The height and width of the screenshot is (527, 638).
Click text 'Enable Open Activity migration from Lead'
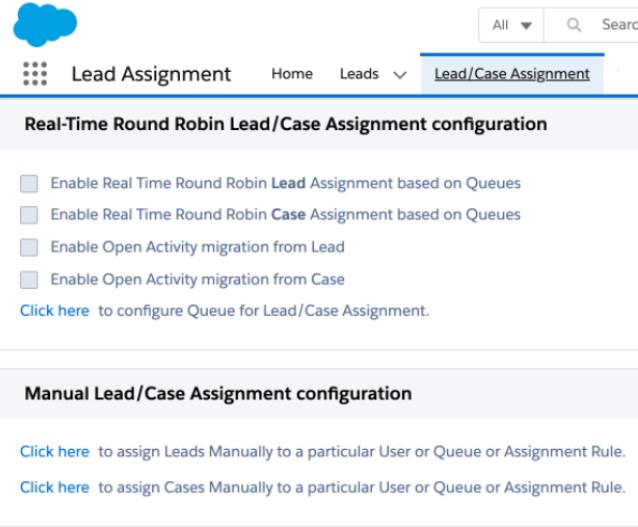coord(197,247)
